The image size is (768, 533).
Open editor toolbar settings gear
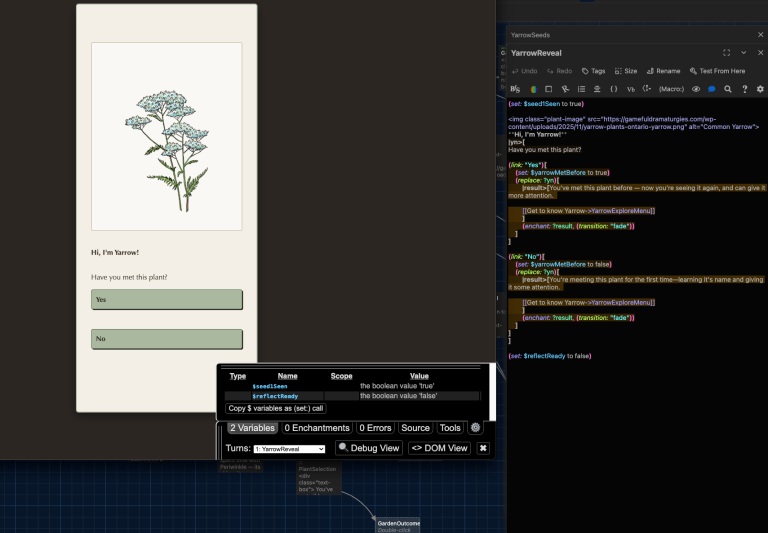pyautogui.click(x=760, y=89)
